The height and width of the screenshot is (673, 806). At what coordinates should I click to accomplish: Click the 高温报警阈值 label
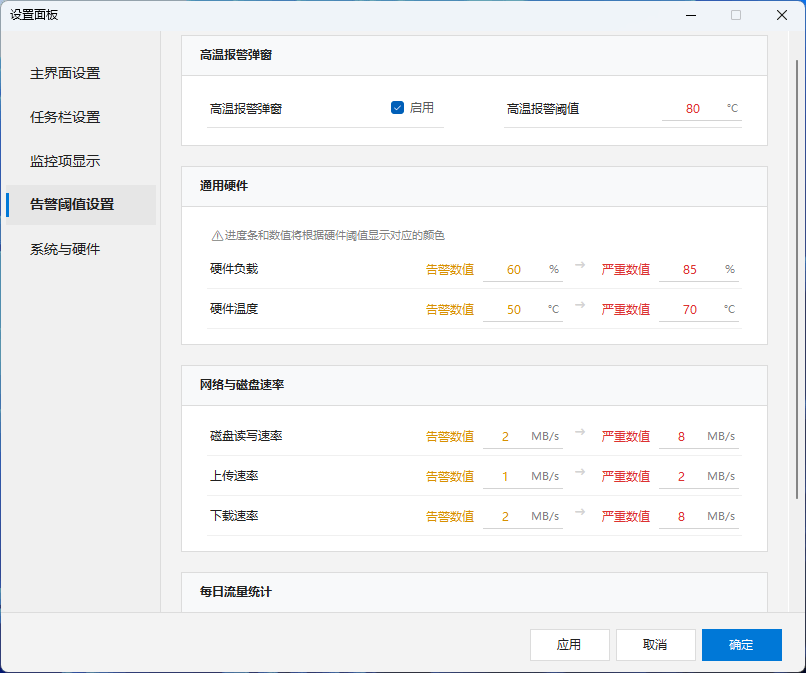pyautogui.click(x=543, y=108)
